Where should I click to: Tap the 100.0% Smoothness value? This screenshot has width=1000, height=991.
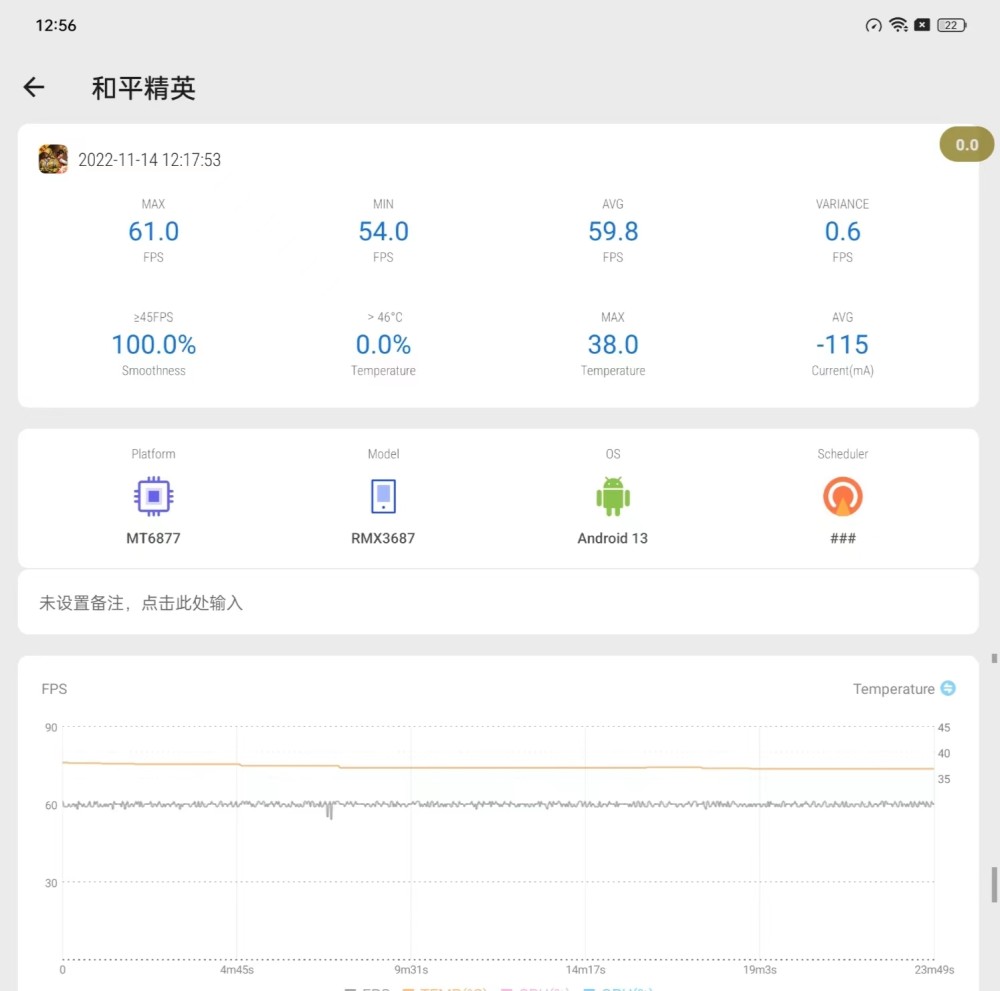pyautogui.click(x=154, y=344)
